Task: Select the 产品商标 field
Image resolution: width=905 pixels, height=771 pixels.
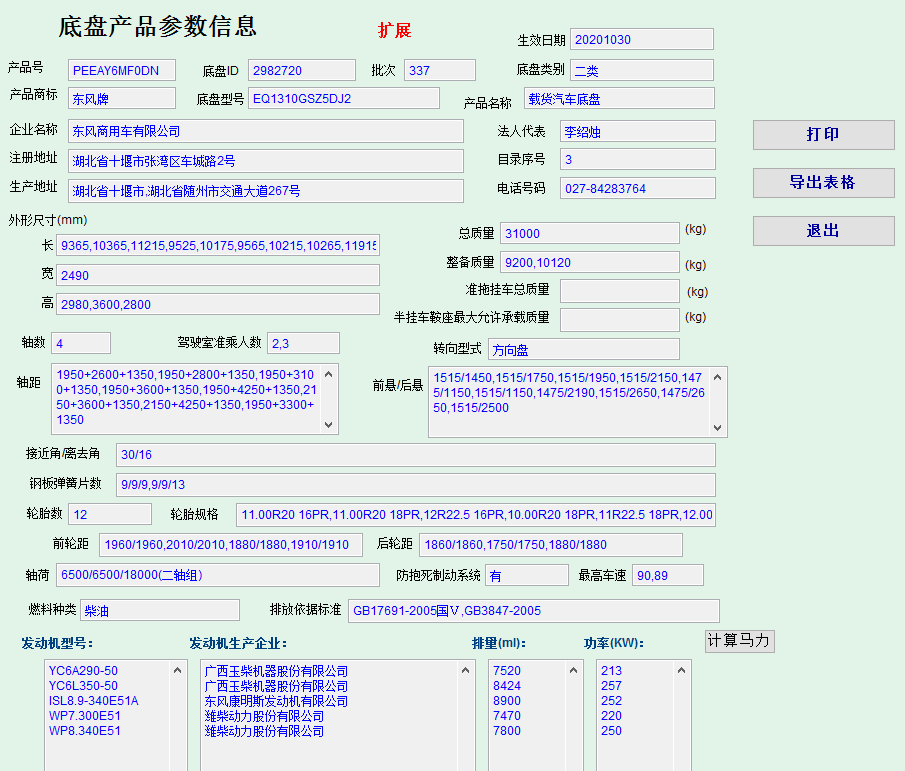Action: pos(122,98)
